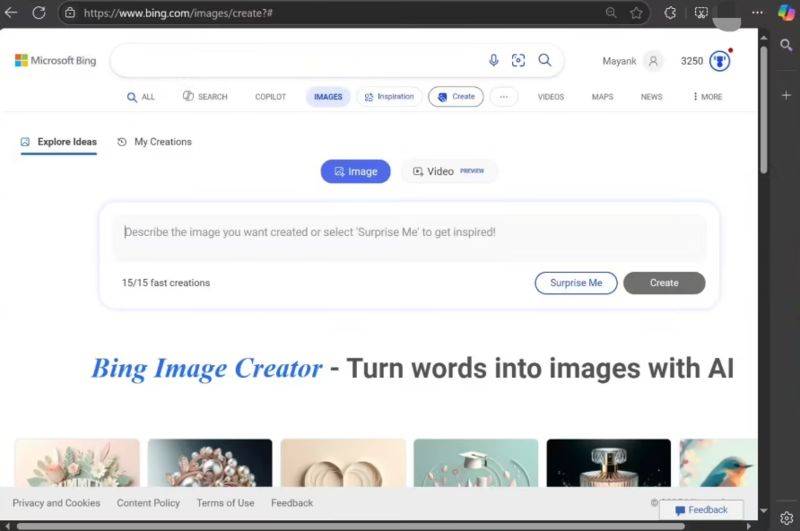Select the Image creation mode toggle
Screen dimensions: 800x531
[x=355, y=171]
